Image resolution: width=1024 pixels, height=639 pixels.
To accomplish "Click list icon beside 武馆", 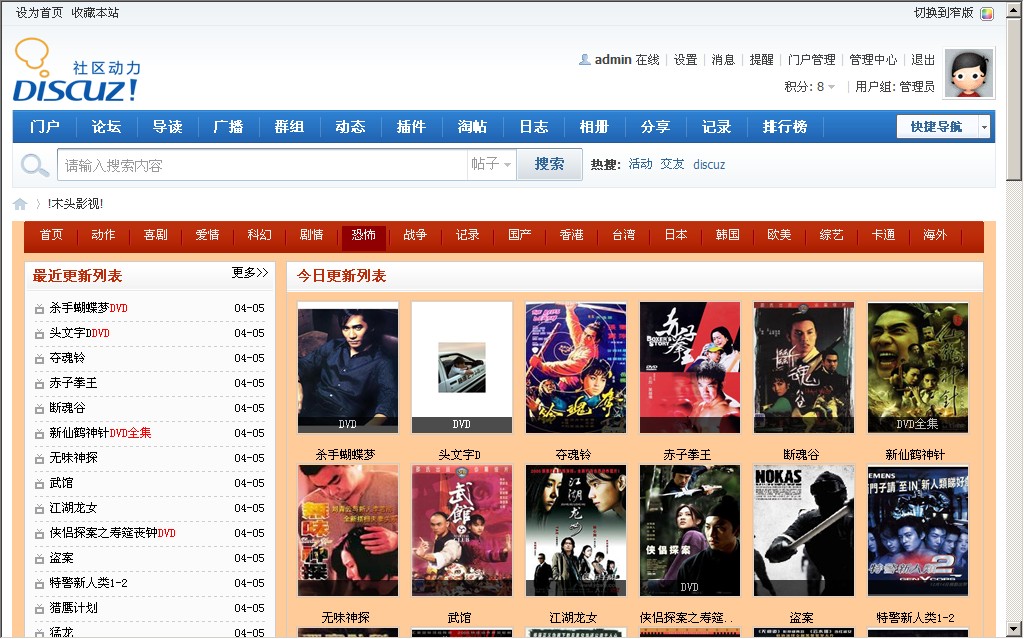I will [x=39, y=483].
